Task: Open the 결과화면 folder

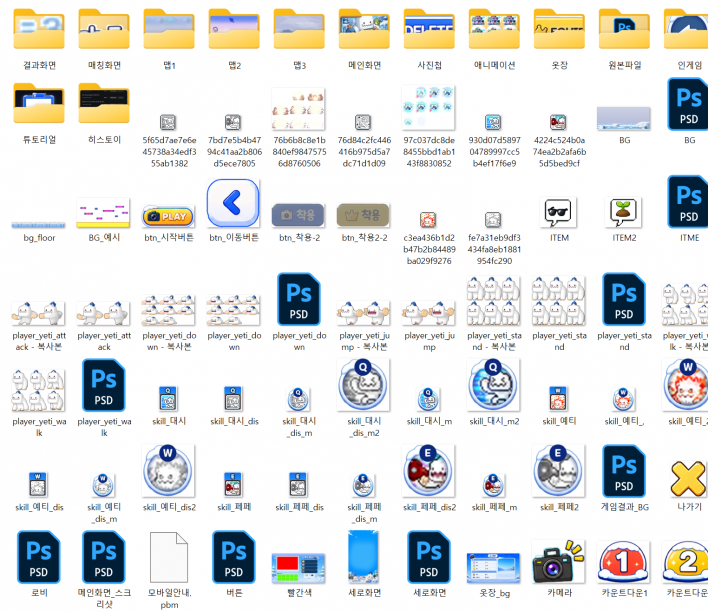Action: (39, 29)
